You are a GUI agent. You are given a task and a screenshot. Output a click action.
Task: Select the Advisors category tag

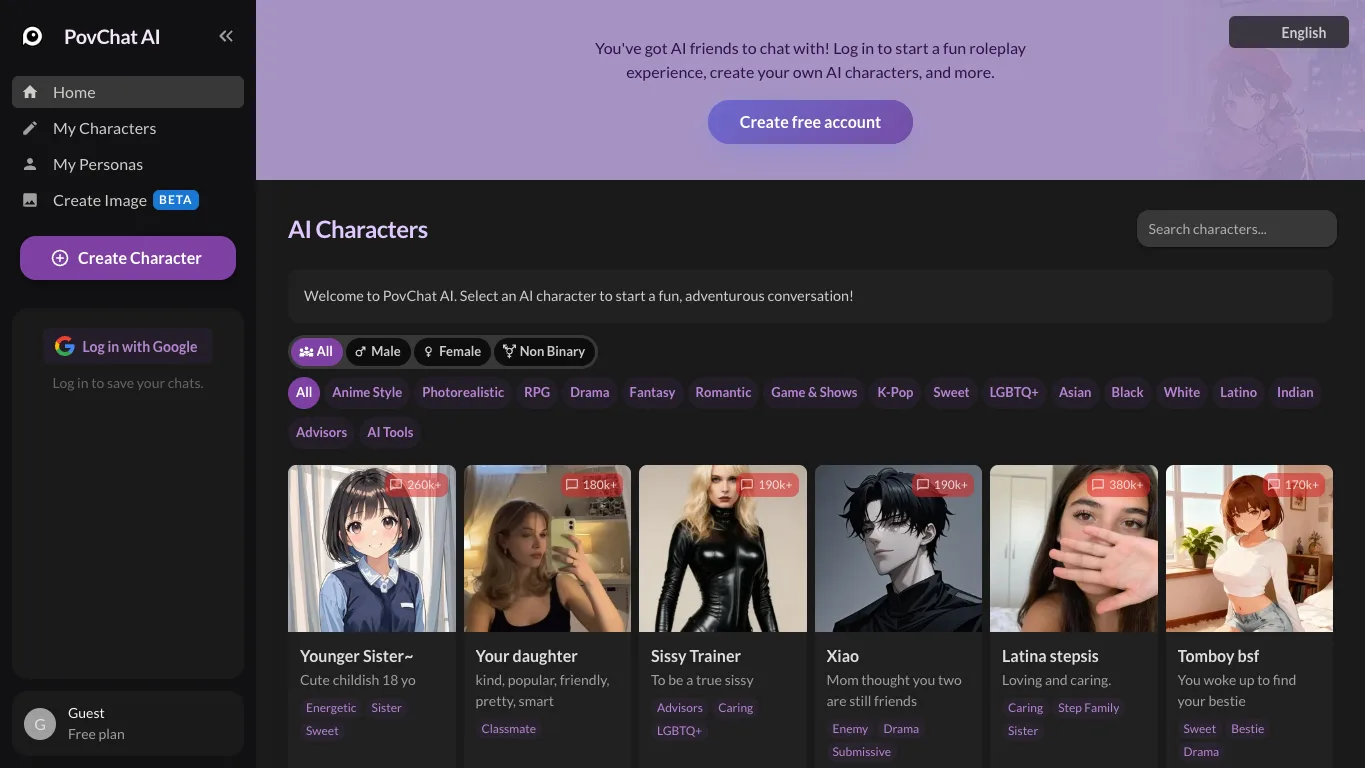click(x=321, y=432)
